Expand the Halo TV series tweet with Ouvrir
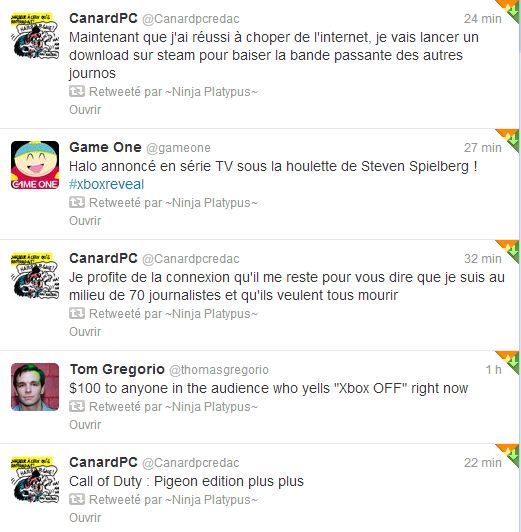The width and height of the screenshot is (521, 532). click(85, 221)
